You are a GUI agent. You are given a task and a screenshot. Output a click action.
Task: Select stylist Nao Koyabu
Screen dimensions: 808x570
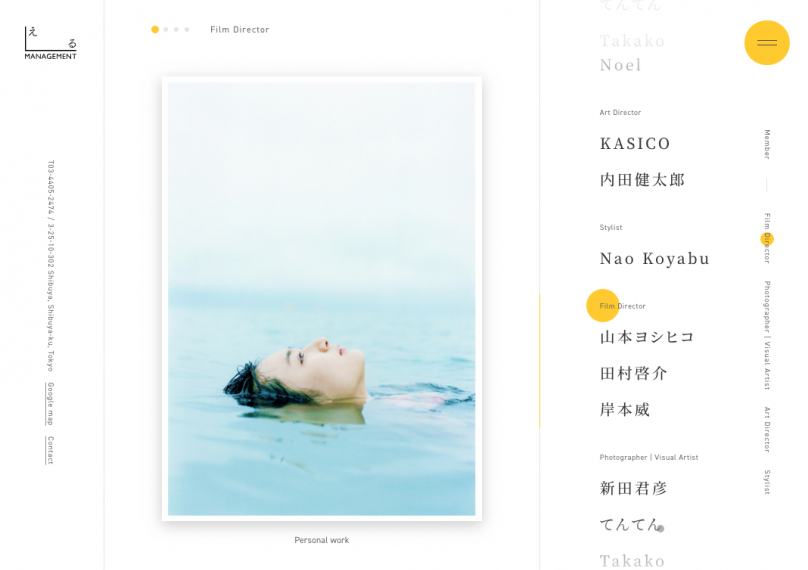pyautogui.click(x=654, y=258)
